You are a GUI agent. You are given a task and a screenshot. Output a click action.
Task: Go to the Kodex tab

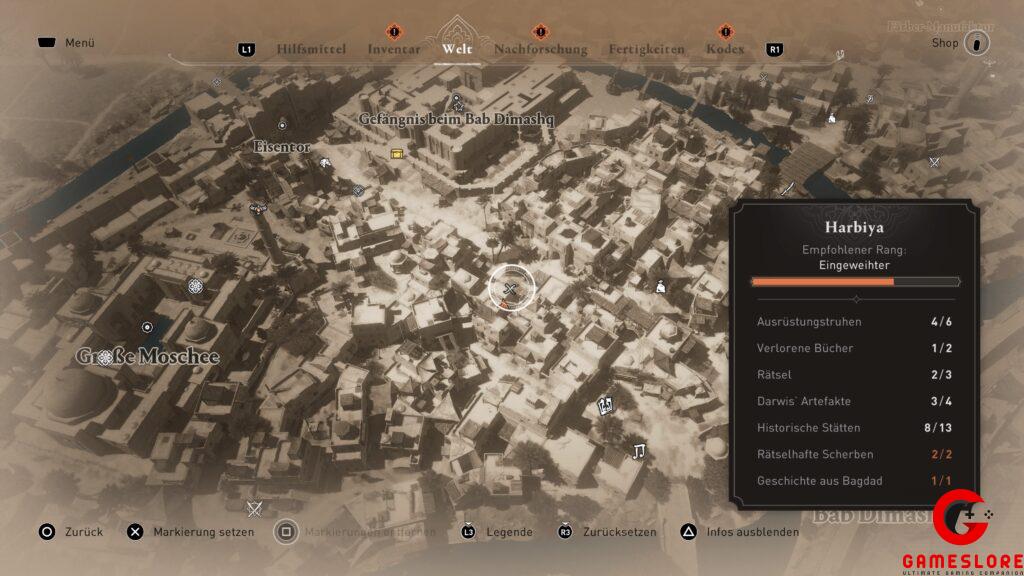click(x=725, y=49)
